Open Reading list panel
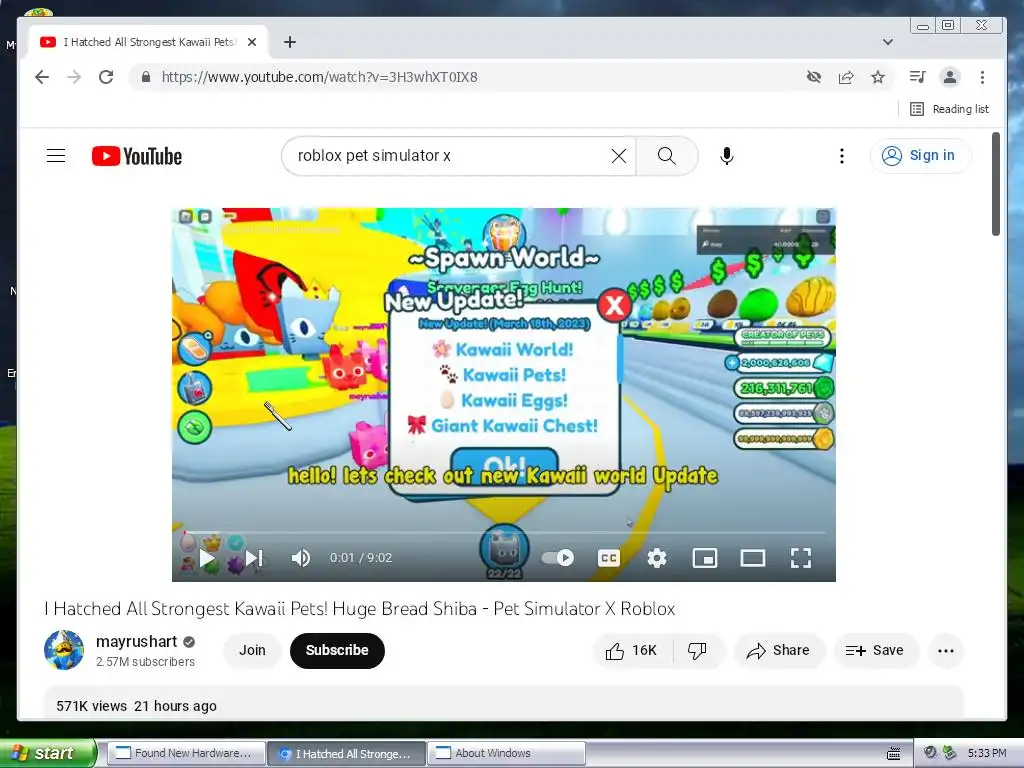1024x768 pixels. coord(950,109)
